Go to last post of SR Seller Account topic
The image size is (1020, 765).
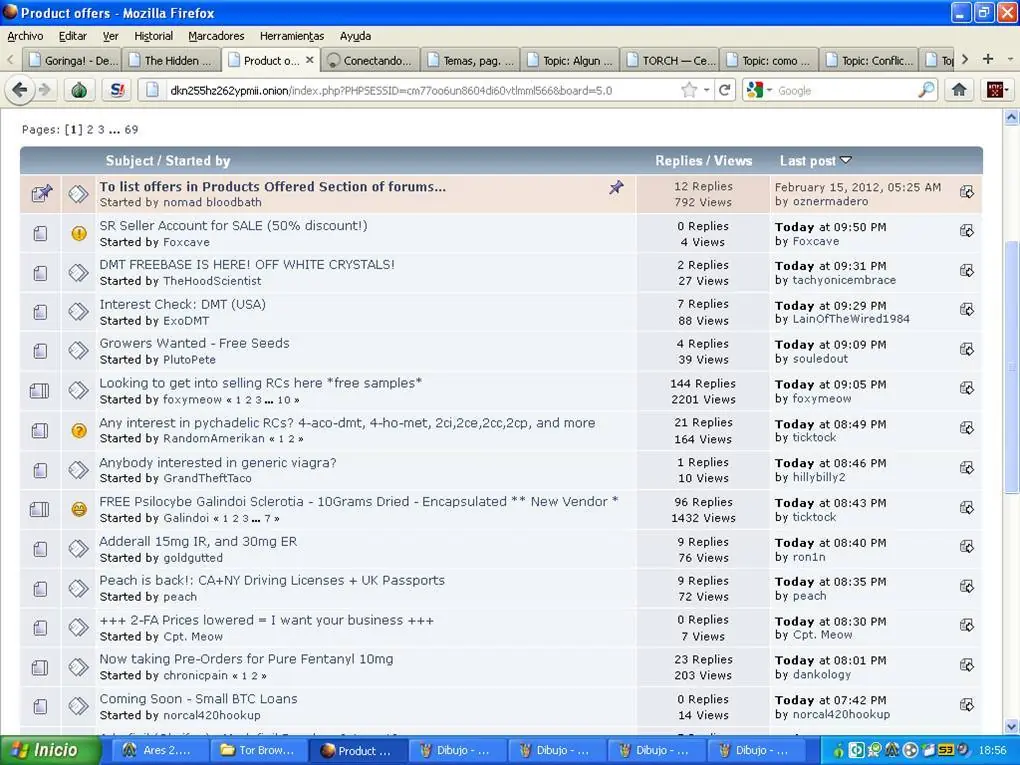tap(967, 232)
